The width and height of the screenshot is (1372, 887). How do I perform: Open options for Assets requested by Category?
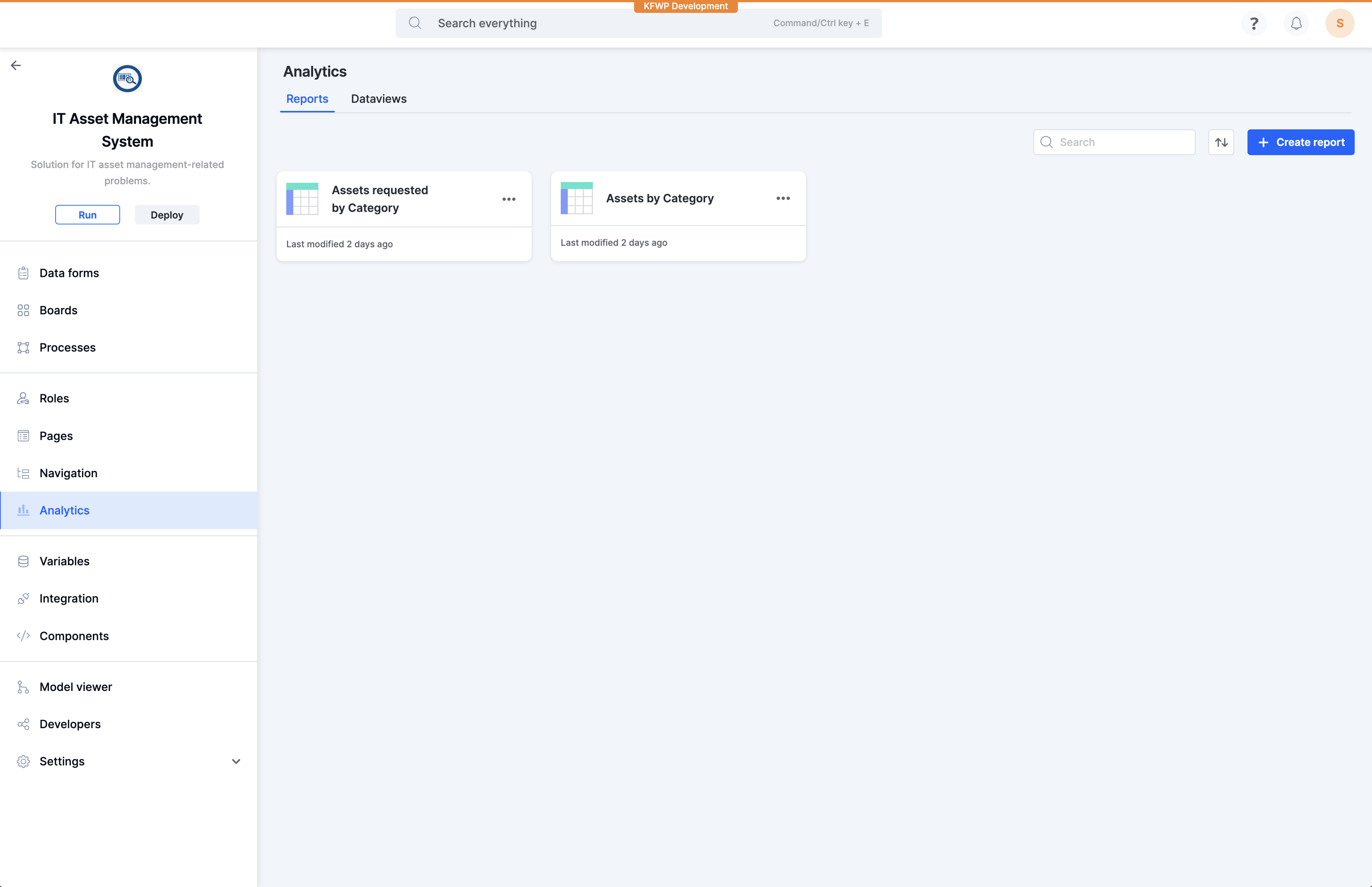508,199
